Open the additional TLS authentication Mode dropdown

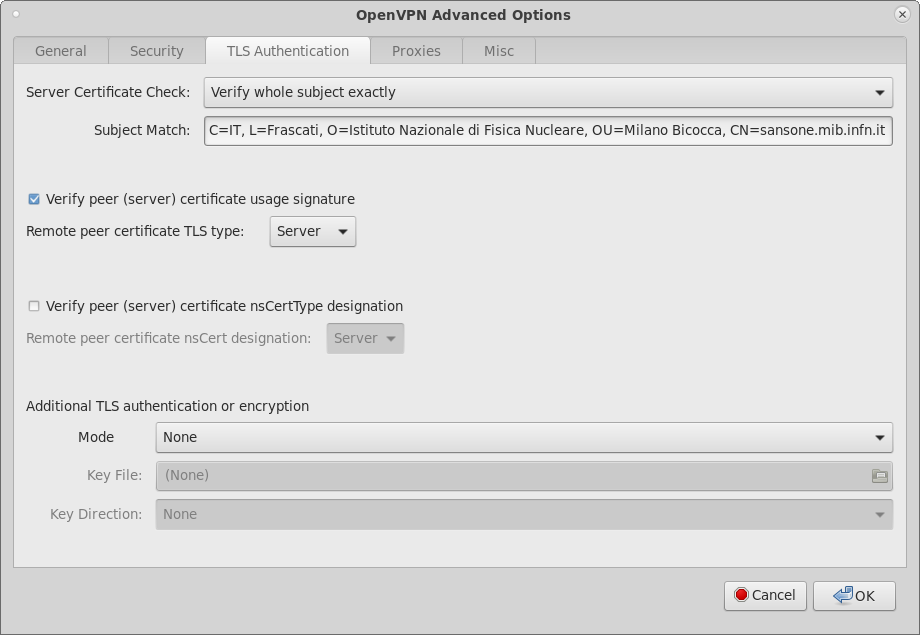524,437
